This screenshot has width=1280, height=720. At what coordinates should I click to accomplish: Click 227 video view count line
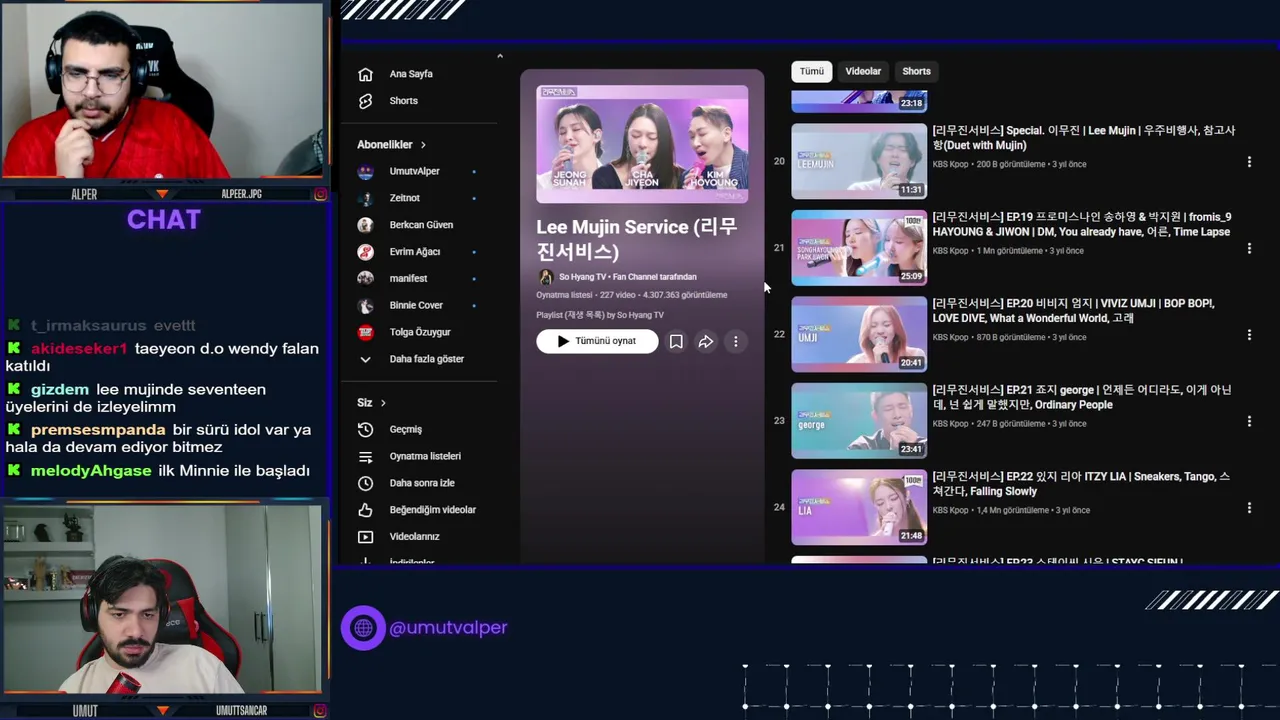coord(632,295)
